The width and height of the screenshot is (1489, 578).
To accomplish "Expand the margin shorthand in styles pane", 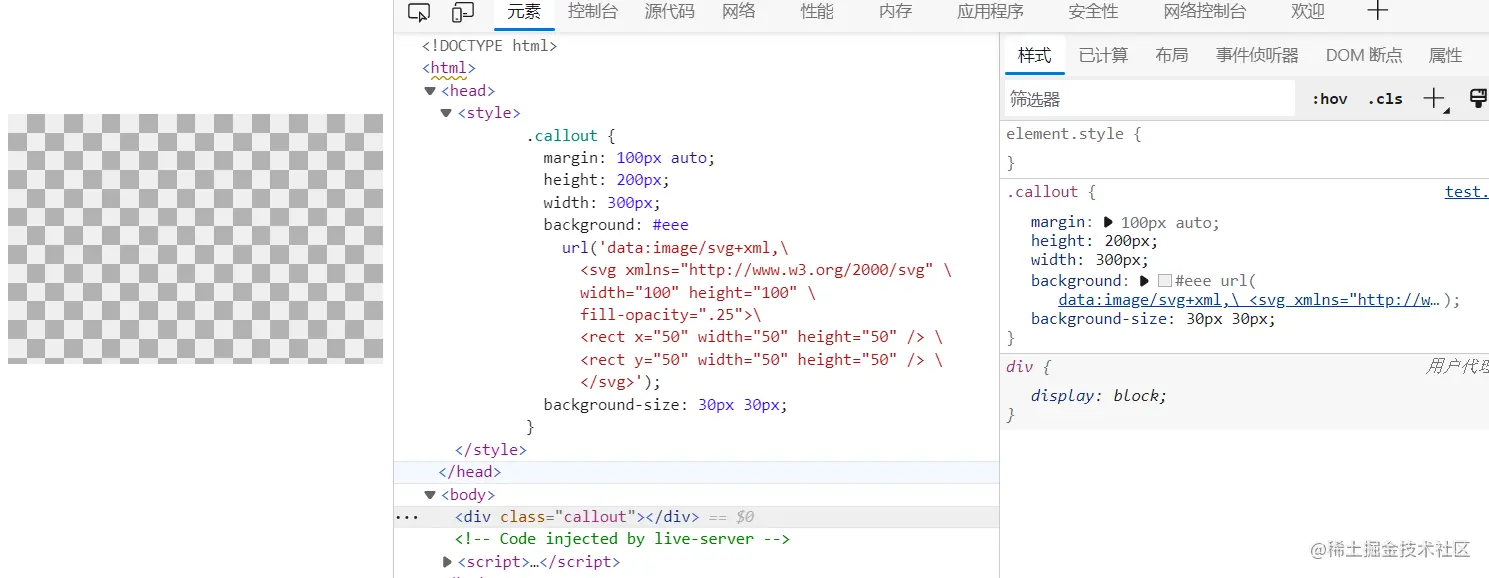I will (x=1108, y=222).
